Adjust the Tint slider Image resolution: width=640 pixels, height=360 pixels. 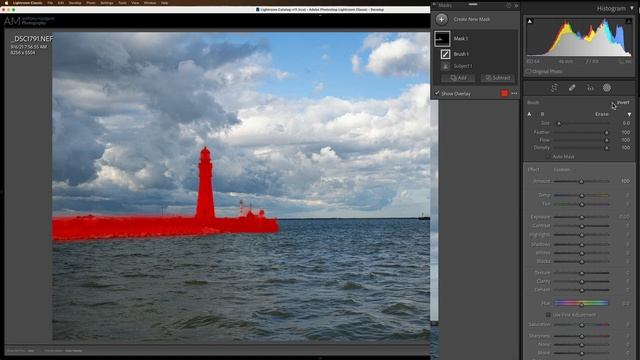[581, 204]
